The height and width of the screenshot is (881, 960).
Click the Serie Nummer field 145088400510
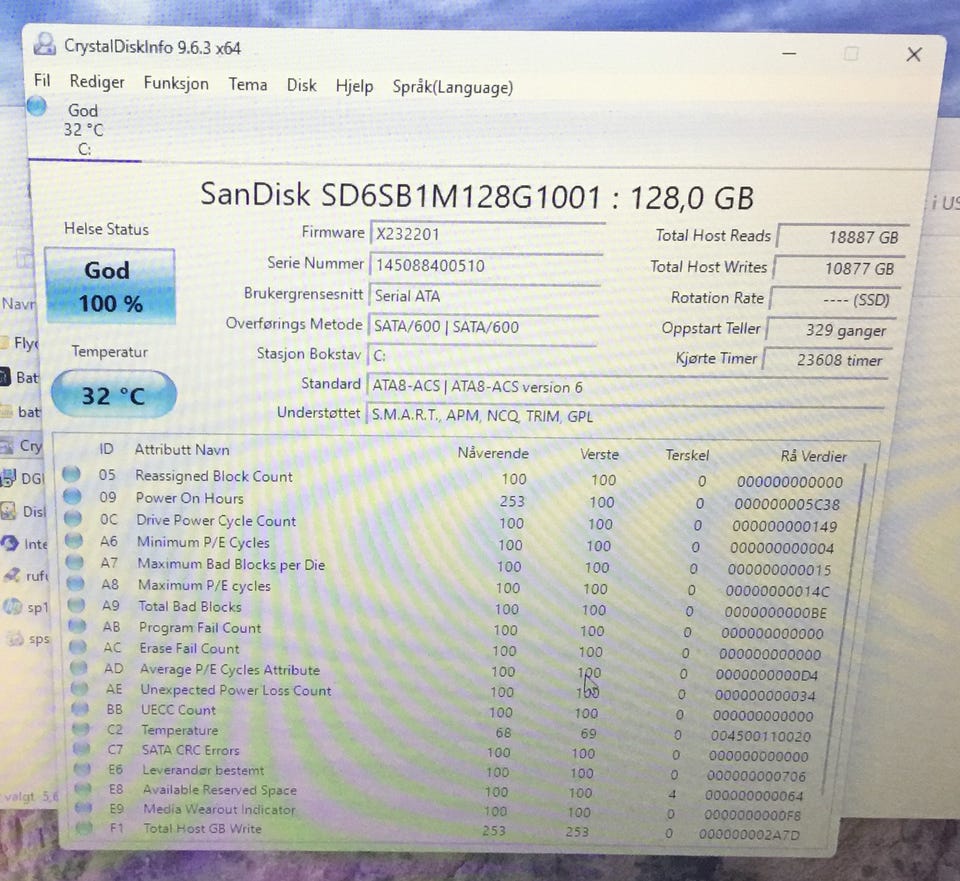[486, 264]
